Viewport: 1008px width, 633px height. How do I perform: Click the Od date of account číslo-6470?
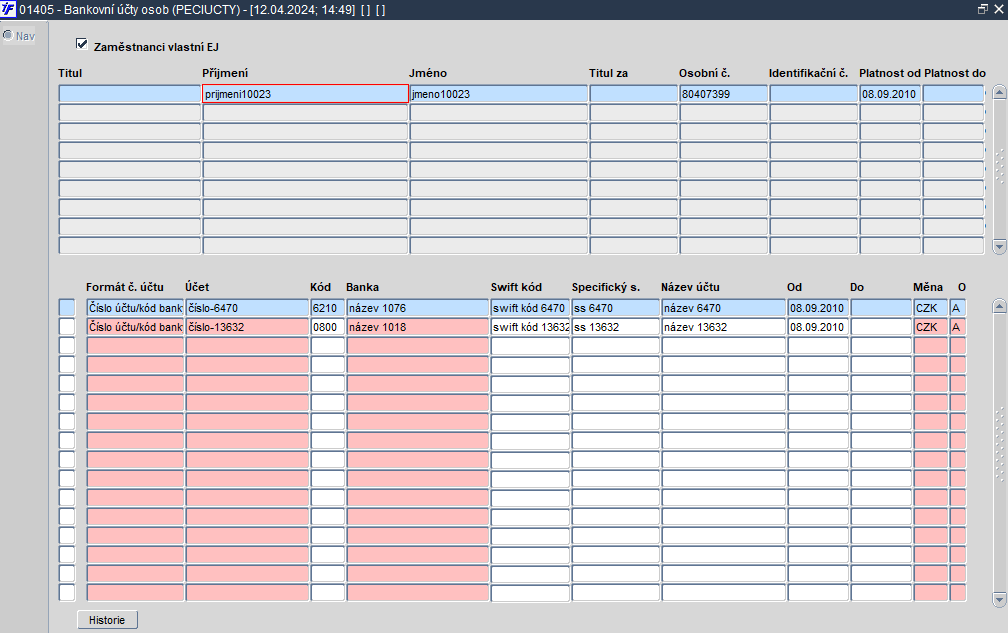pos(818,308)
